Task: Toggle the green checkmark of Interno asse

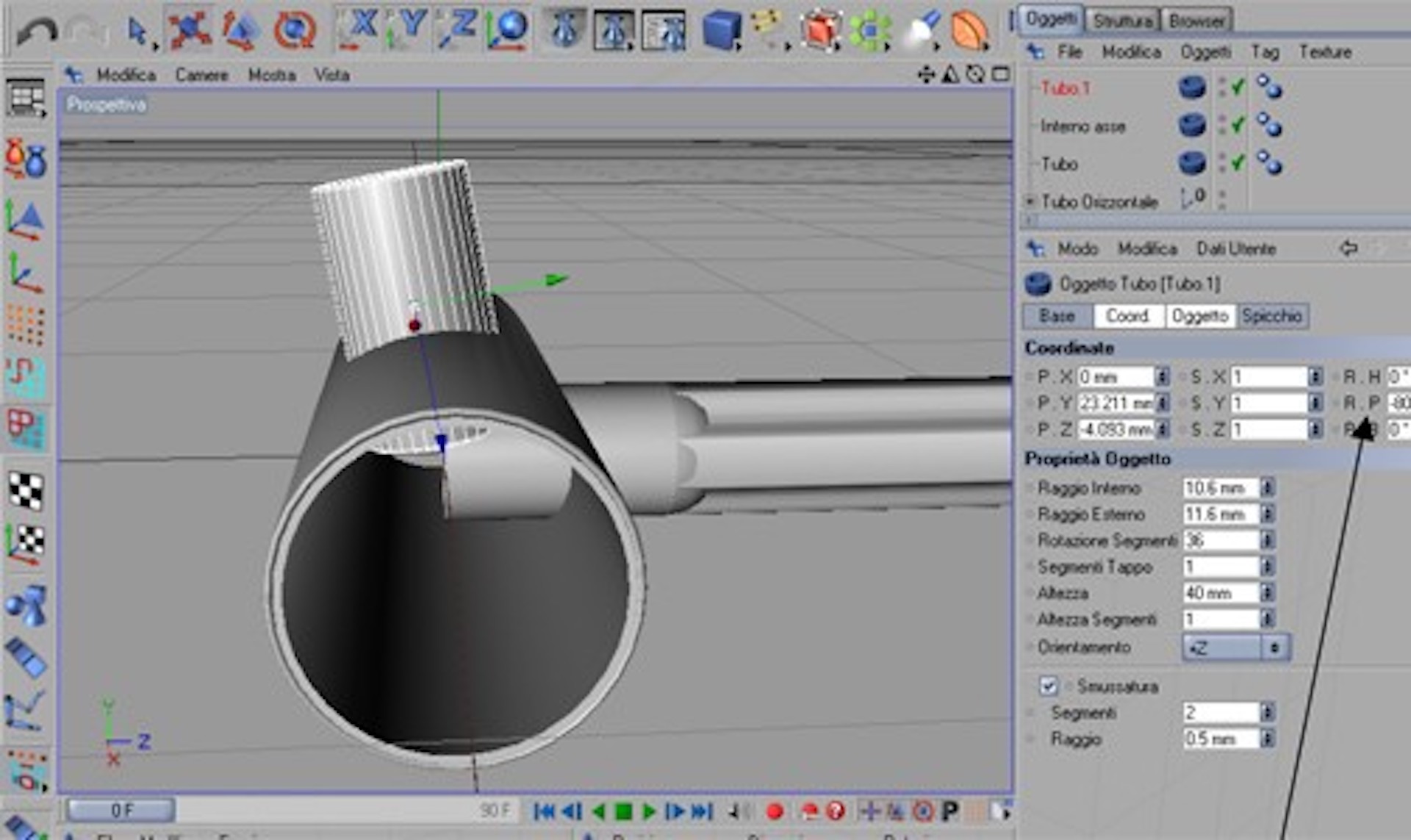Action: (1238, 126)
